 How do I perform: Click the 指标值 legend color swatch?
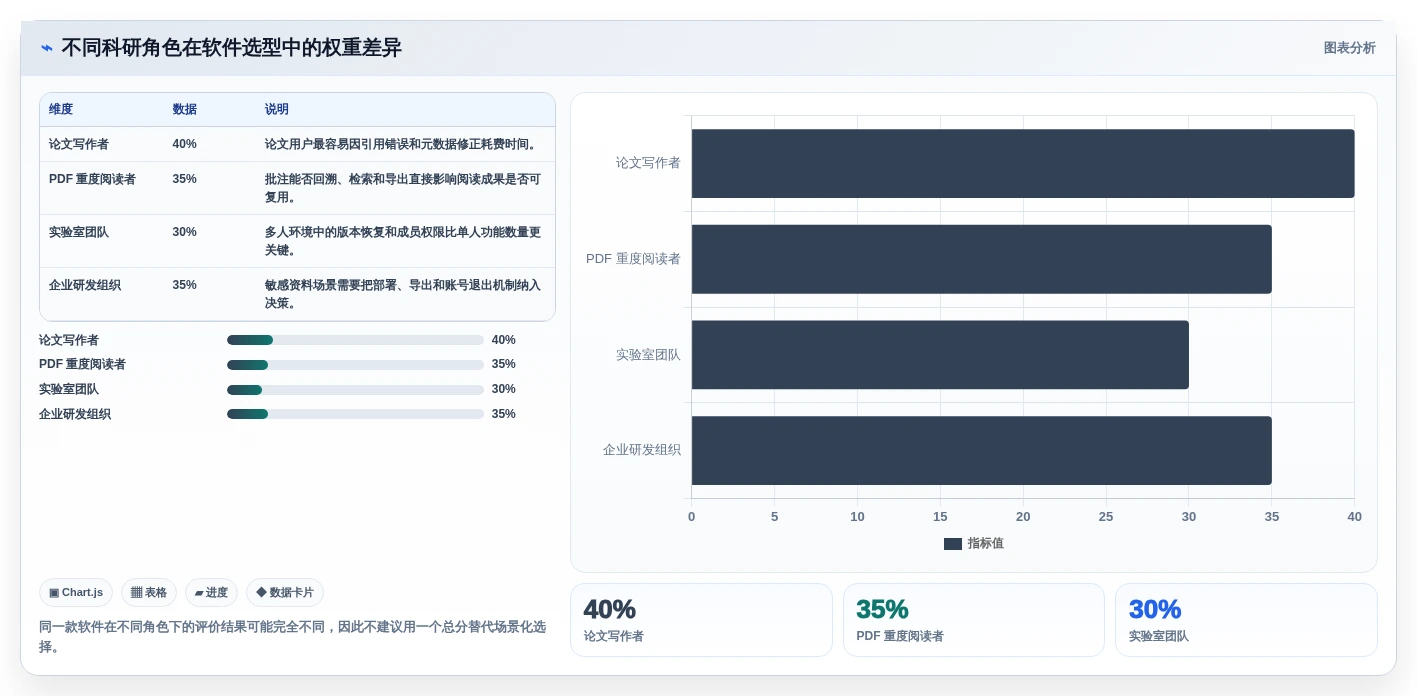953,544
